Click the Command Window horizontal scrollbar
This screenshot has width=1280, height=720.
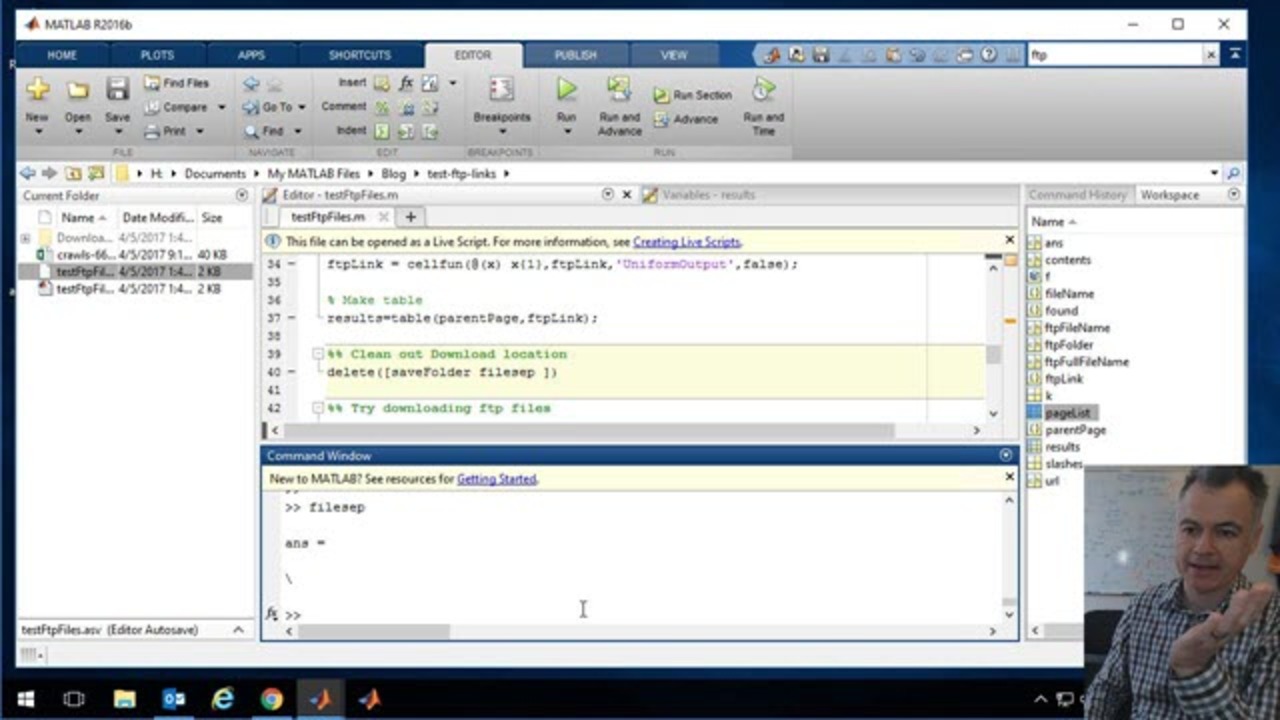[x=374, y=631]
